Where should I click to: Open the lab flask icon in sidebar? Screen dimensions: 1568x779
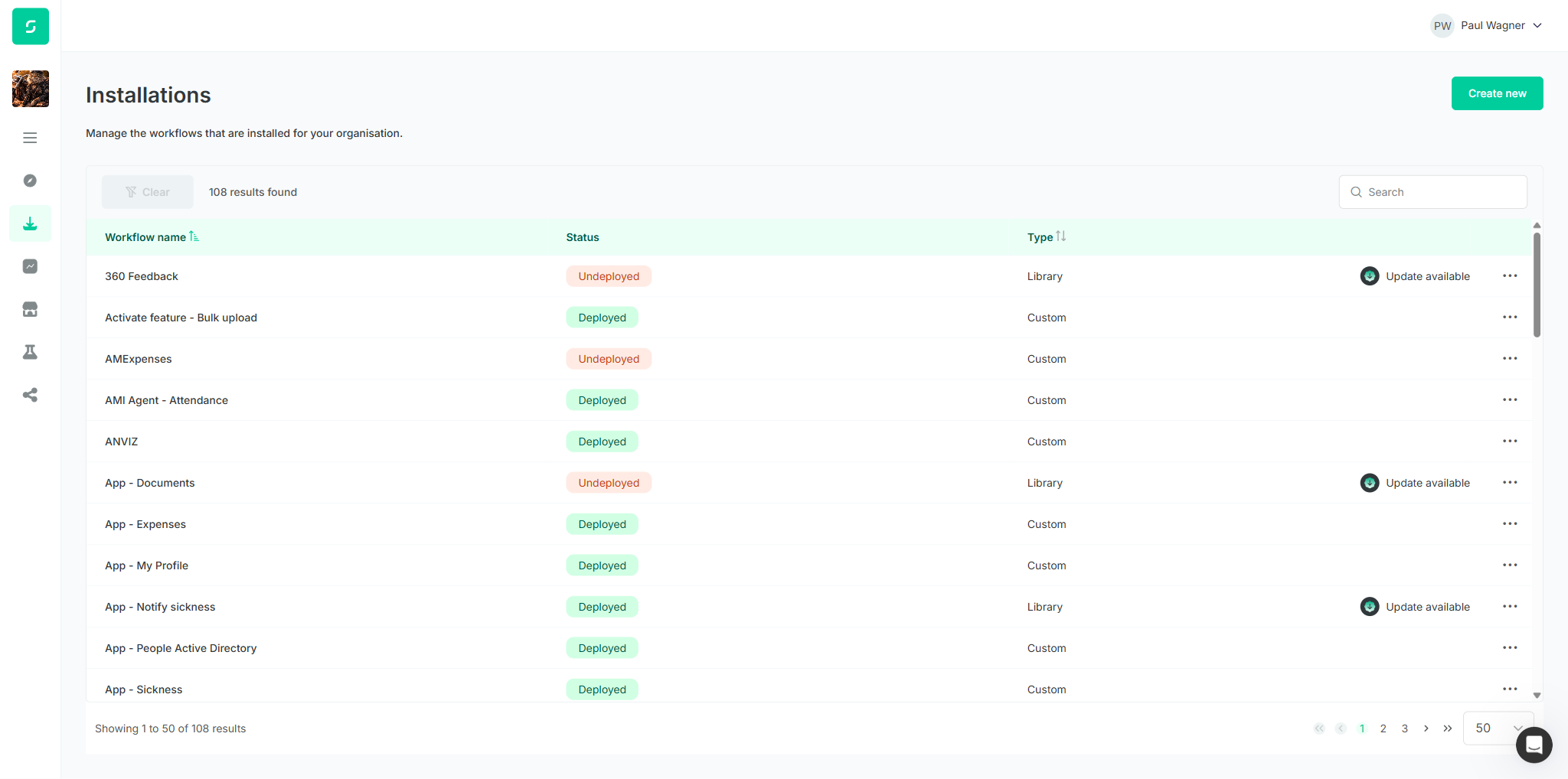(x=30, y=352)
